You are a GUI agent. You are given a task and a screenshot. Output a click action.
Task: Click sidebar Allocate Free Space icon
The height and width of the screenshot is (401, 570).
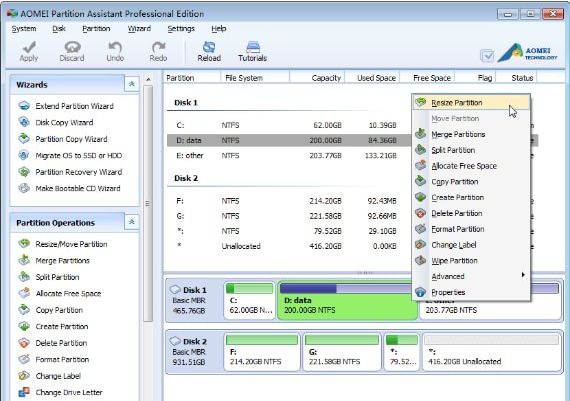24,293
